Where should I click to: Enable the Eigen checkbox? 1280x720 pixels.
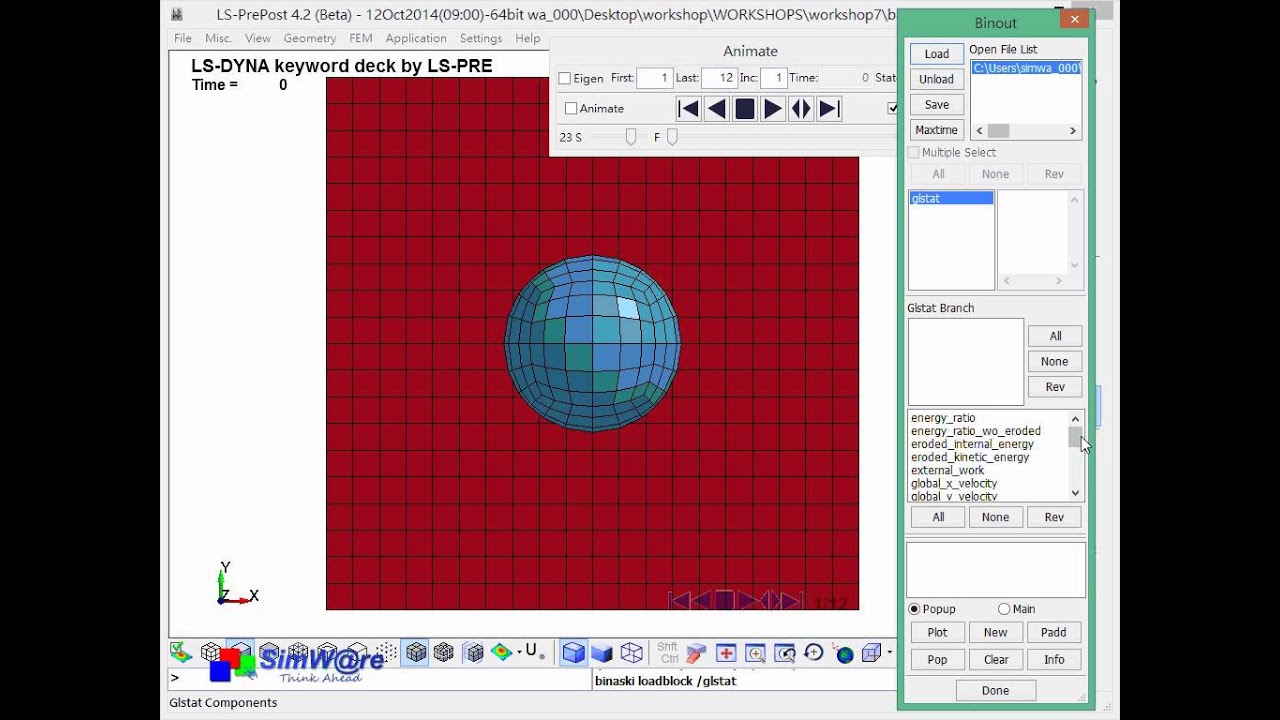coord(564,78)
